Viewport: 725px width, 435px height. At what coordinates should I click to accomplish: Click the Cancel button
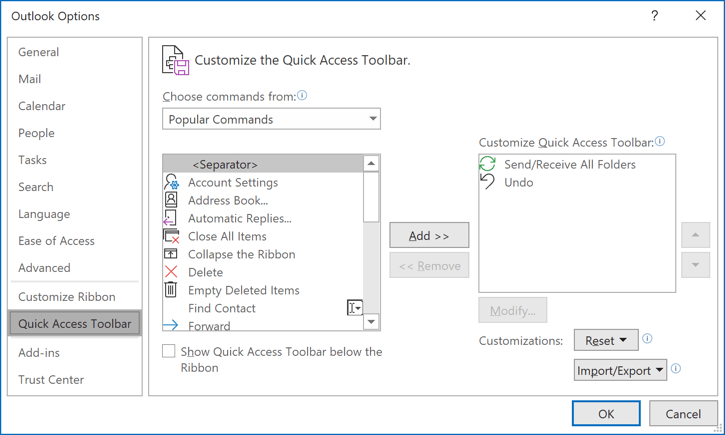pyautogui.click(x=683, y=413)
